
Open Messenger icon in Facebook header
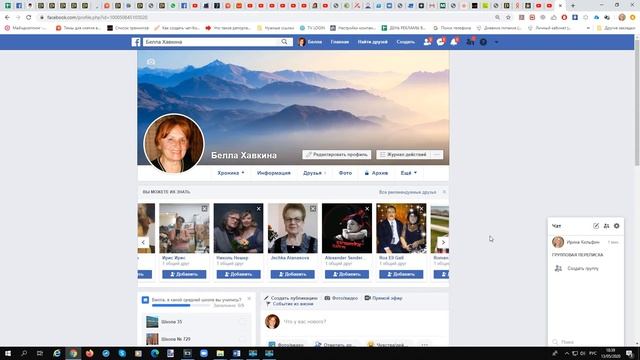point(440,42)
